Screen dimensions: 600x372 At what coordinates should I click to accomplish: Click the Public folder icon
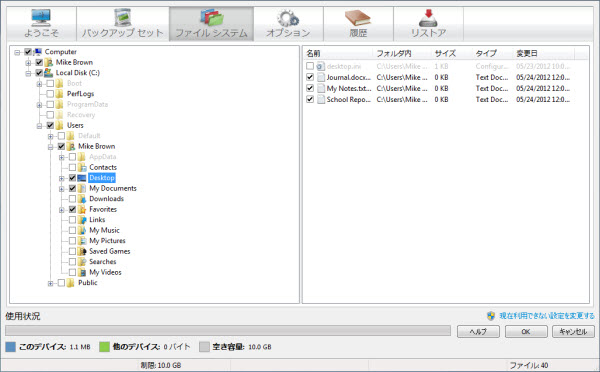coord(70,283)
